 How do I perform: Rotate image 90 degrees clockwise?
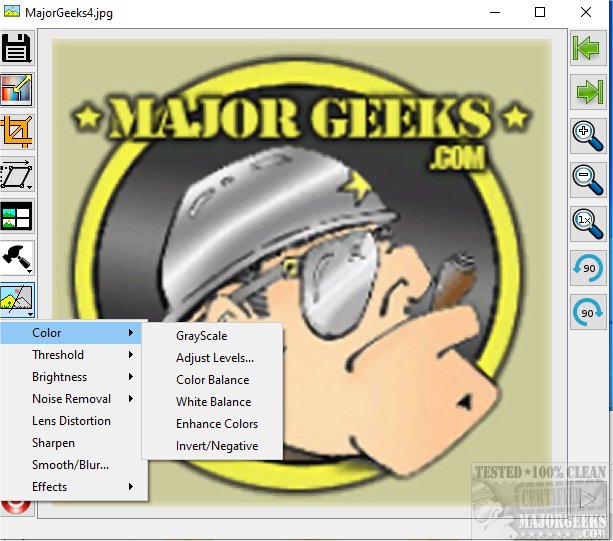coord(588,312)
